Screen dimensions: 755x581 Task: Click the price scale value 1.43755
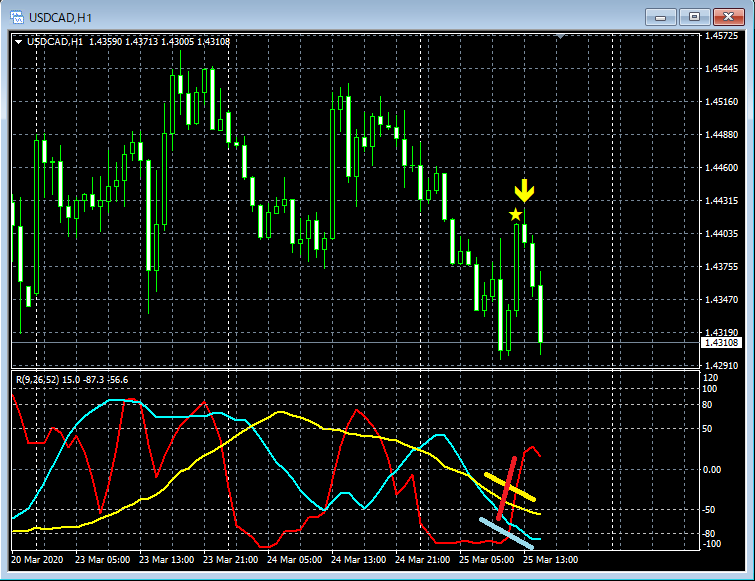721,267
